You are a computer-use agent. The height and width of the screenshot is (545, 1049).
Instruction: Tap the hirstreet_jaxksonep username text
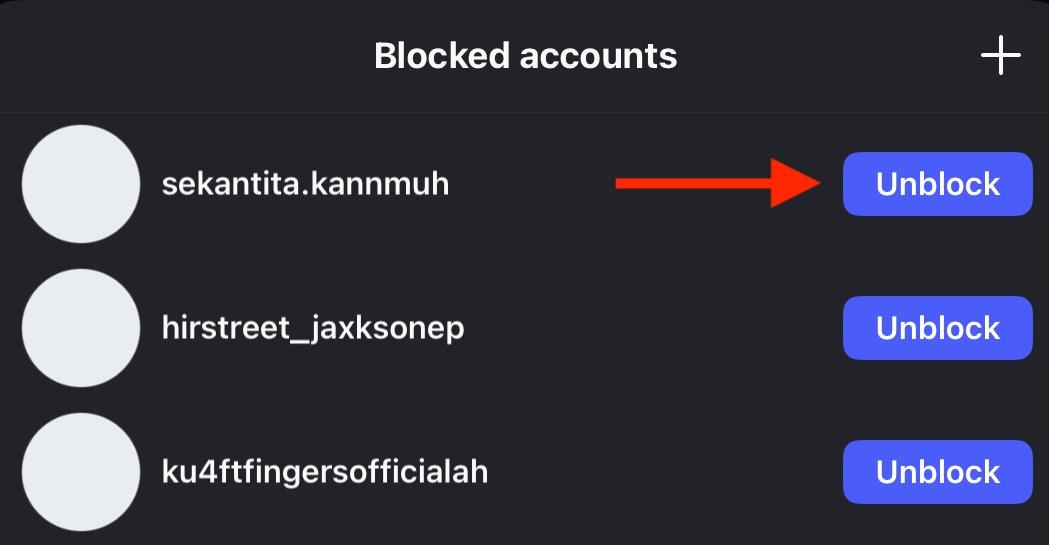click(x=313, y=328)
